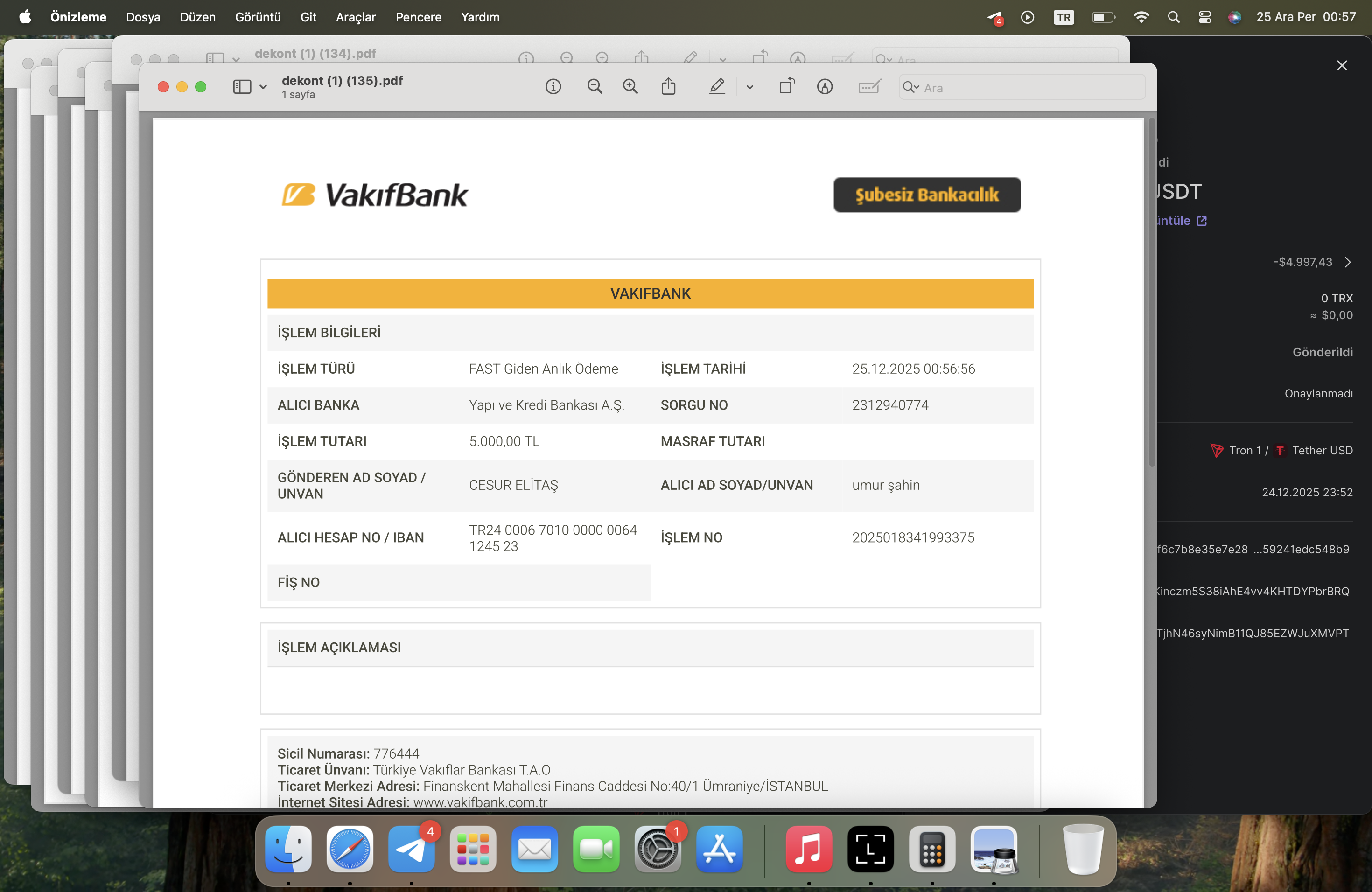The width and height of the screenshot is (1372, 892).
Task: Select the IBAN value TR24 0006 7010
Action: [x=553, y=537]
